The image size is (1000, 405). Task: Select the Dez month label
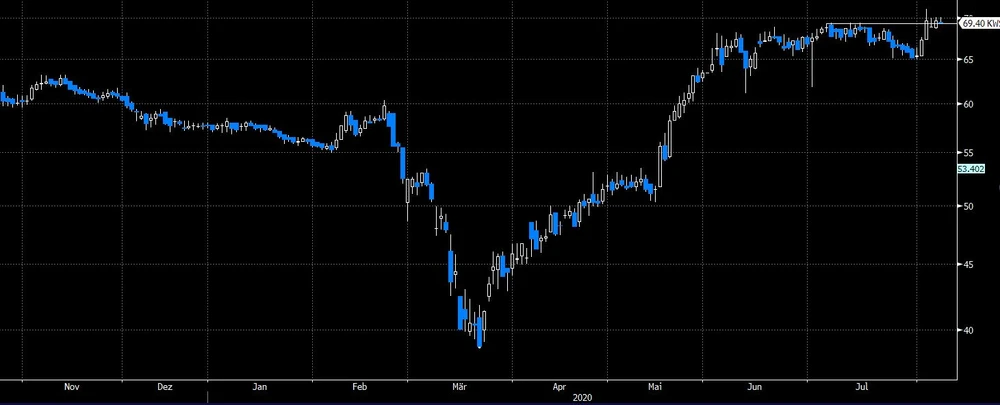pos(165,385)
